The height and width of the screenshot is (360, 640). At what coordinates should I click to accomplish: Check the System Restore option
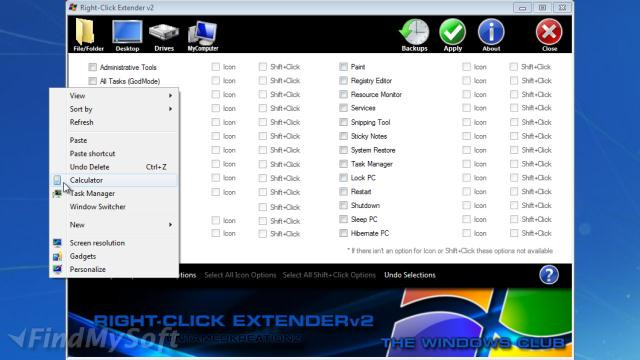point(343,150)
